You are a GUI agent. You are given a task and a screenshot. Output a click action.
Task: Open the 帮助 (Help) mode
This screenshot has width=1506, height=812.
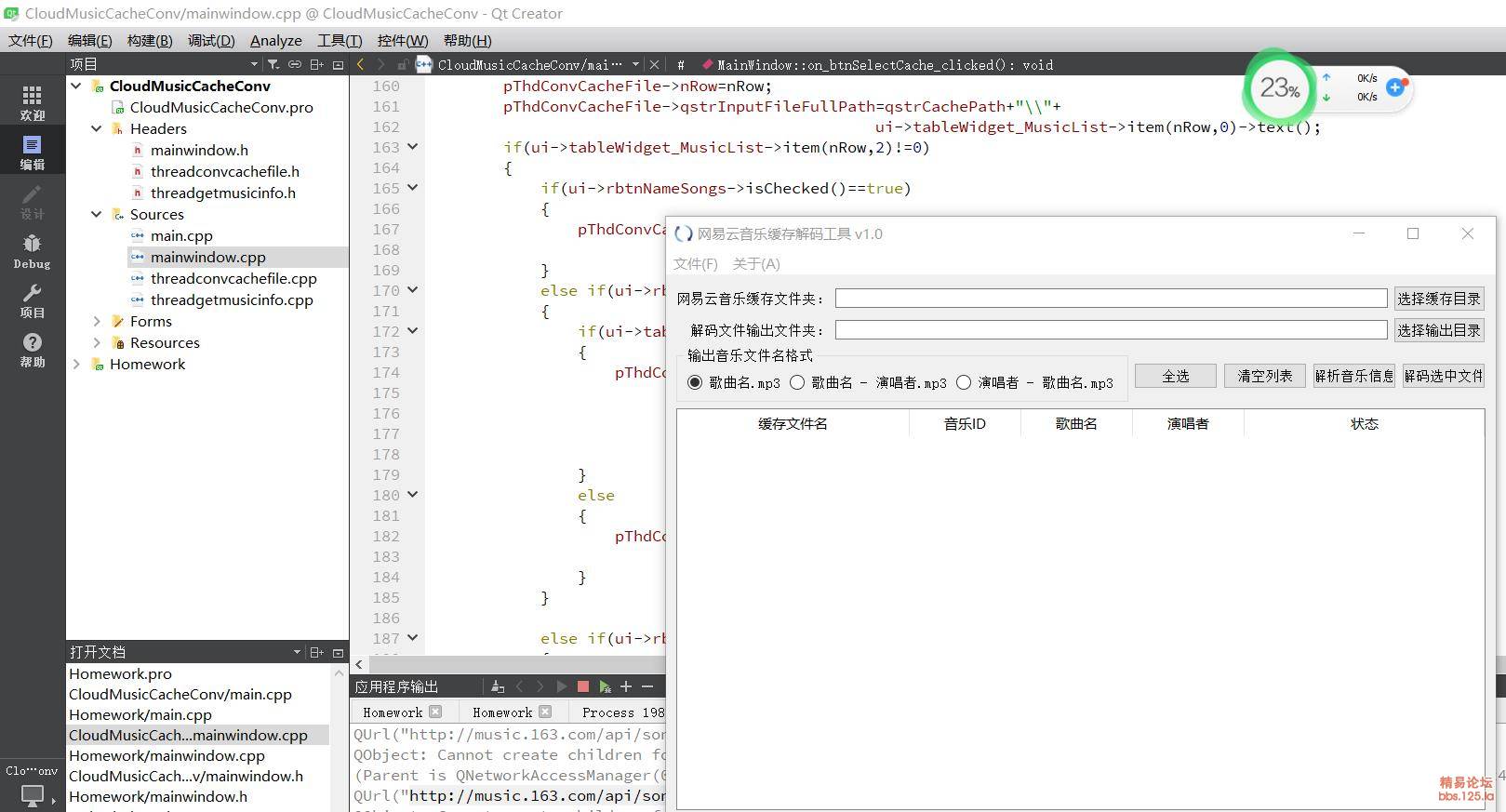point(33,350)
